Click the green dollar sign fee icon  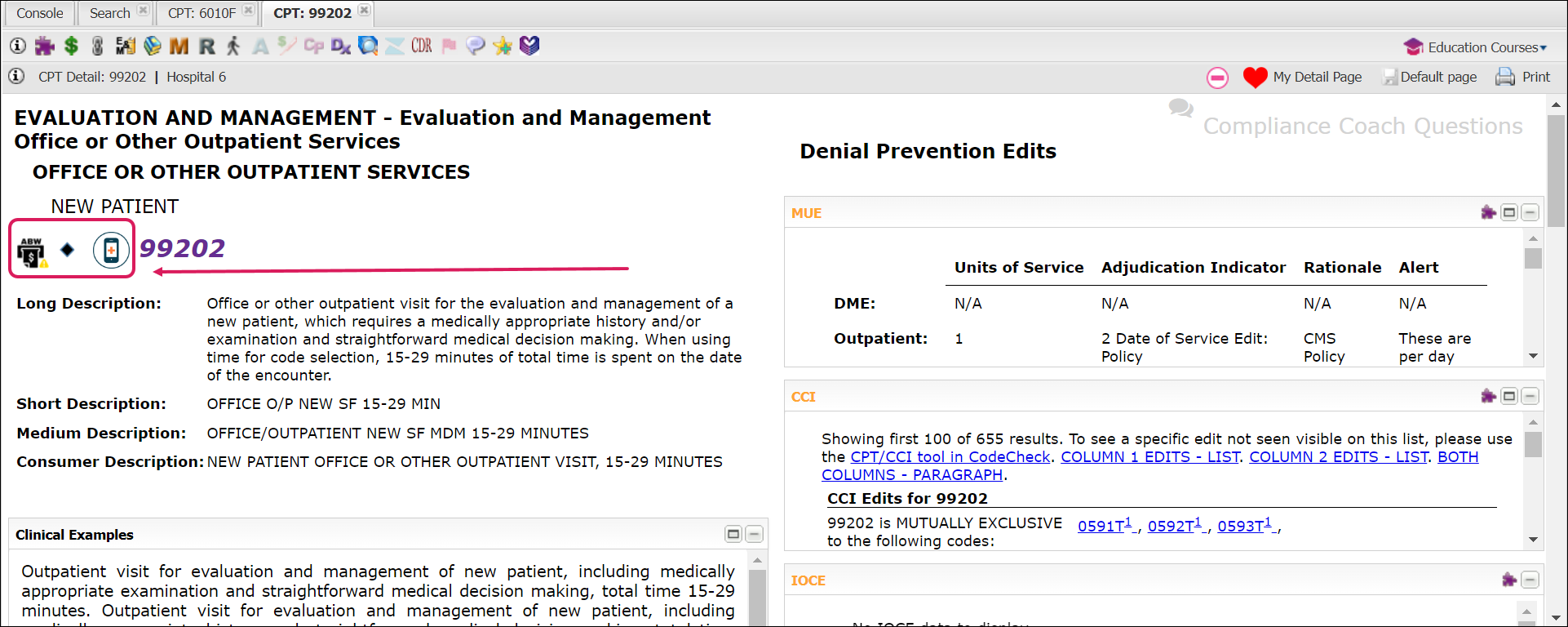tap(72, 46)
